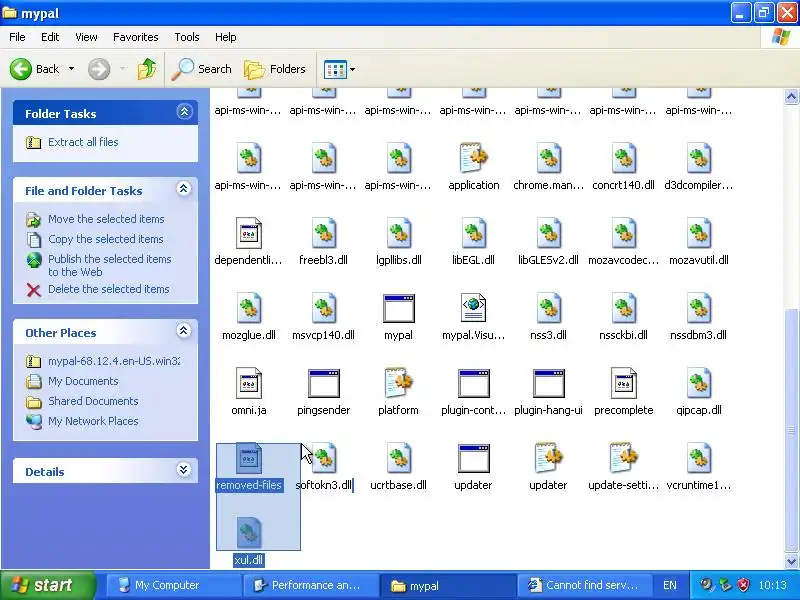800x600 pixels.
Task: Select the nss3.dll file icon
Action: click(548, 309)
